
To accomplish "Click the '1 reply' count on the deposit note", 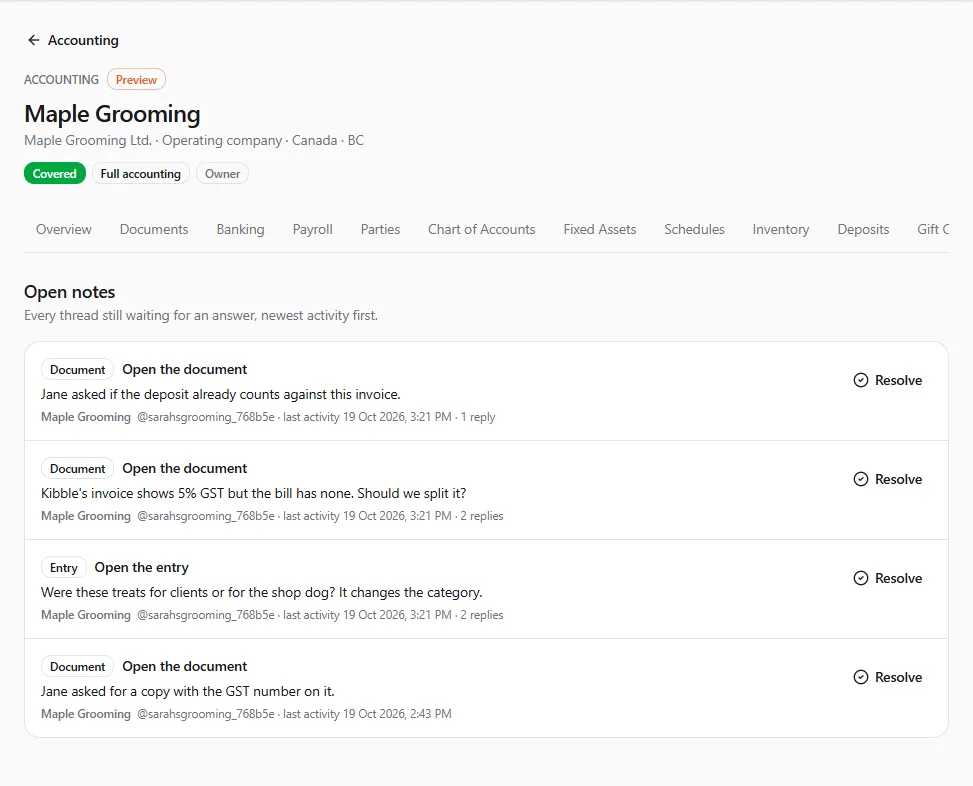I will point(478,417).
